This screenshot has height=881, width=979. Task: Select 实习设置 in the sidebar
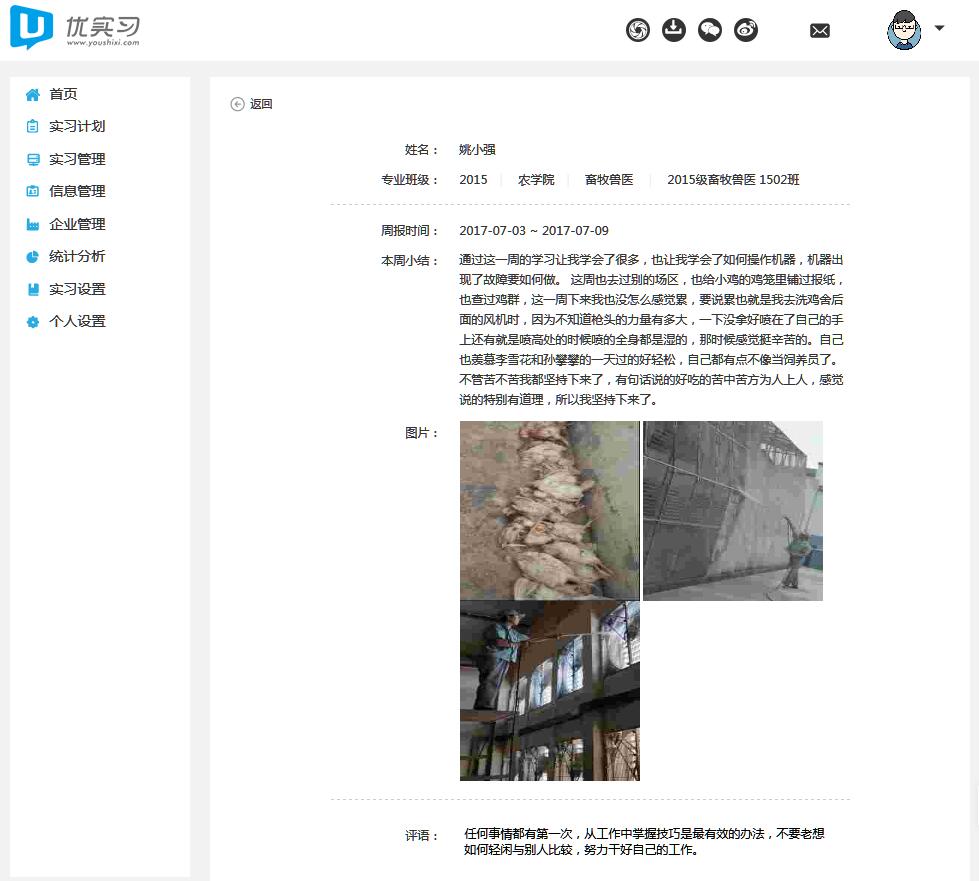tap(77, 289)
